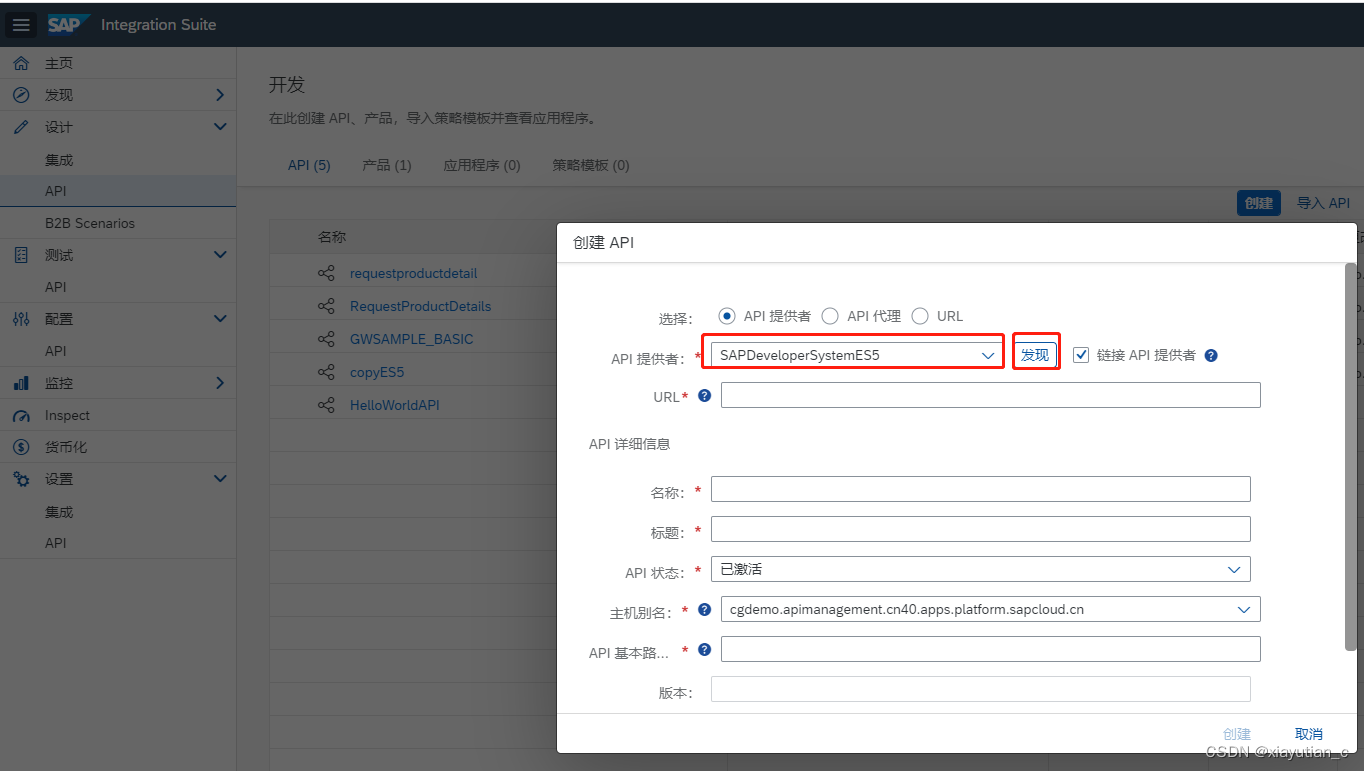The width and height of the screenshot is (1364, 771).
Task: Click the share icon beside GWSAMPLE_BASIC
Action: pyautogui.click(x=326, y=339)
